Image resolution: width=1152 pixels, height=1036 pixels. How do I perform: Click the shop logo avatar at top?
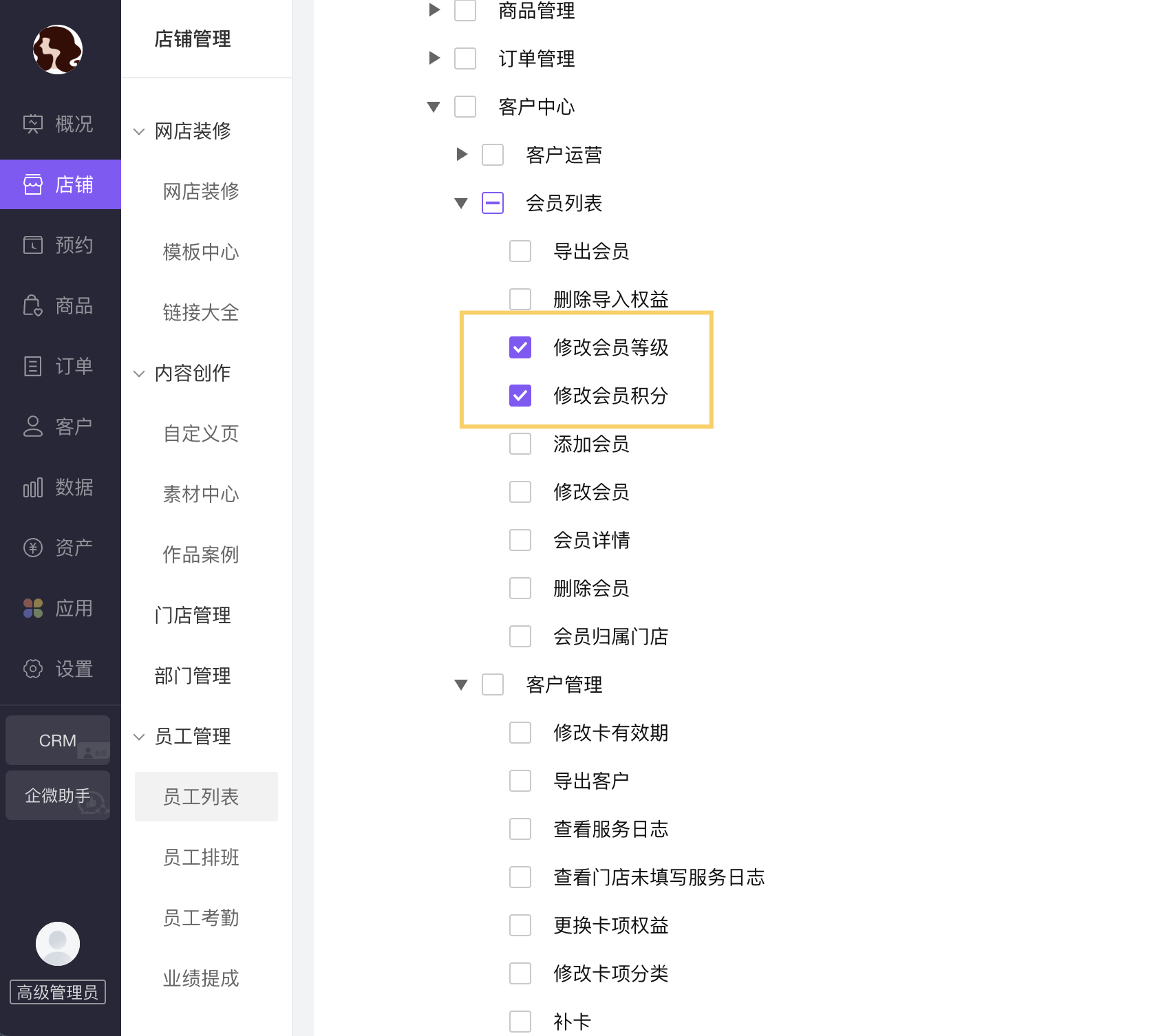pyautogui.click(x=58, y=50)
